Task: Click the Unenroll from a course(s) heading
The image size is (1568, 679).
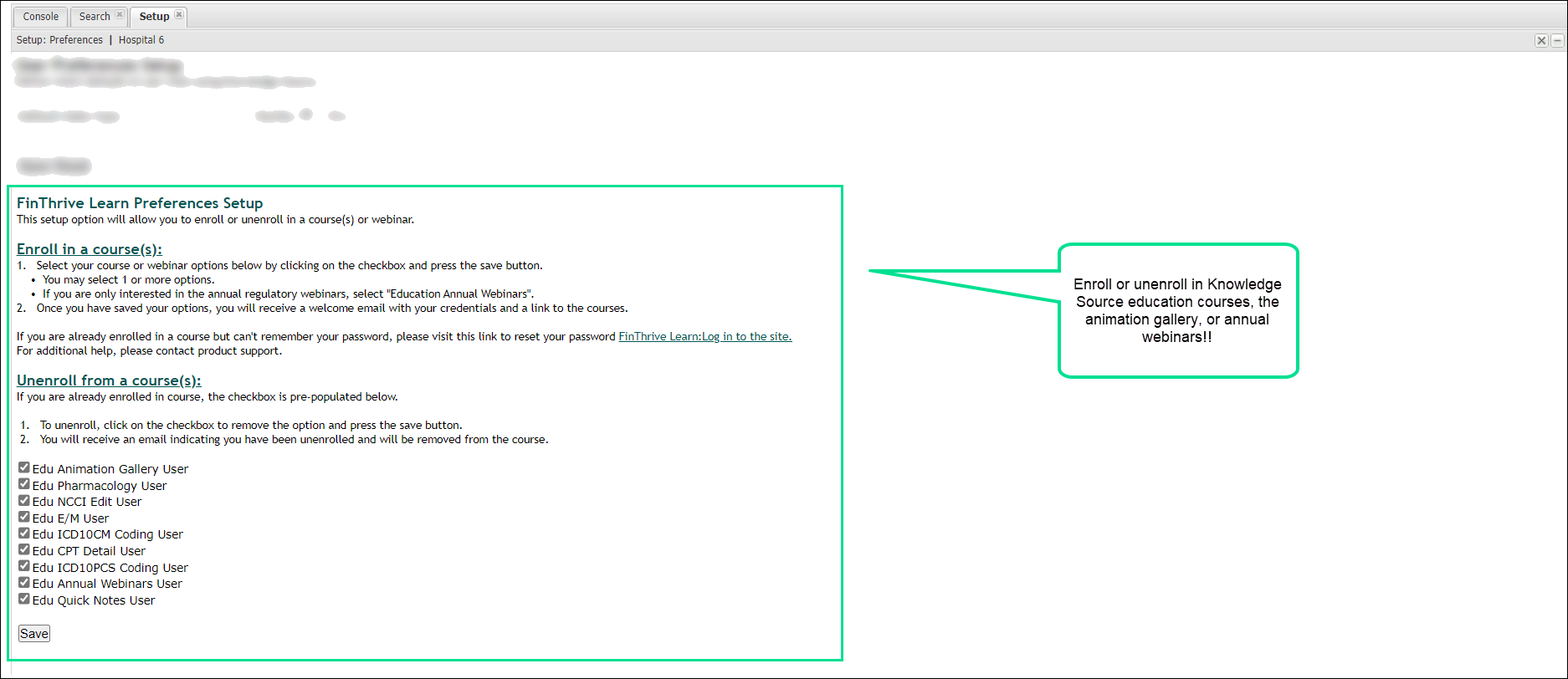Action: [109, 380]
